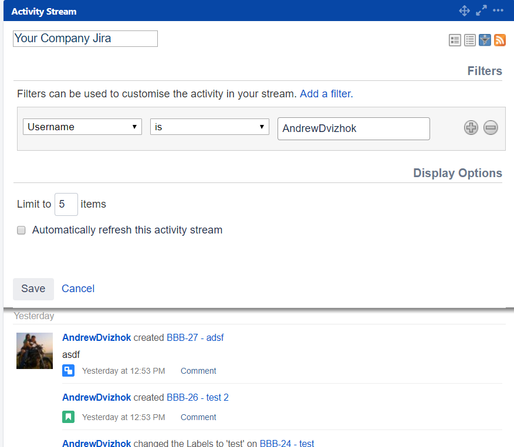Click Comment under the BBB-26 entry

click(198, 417)
